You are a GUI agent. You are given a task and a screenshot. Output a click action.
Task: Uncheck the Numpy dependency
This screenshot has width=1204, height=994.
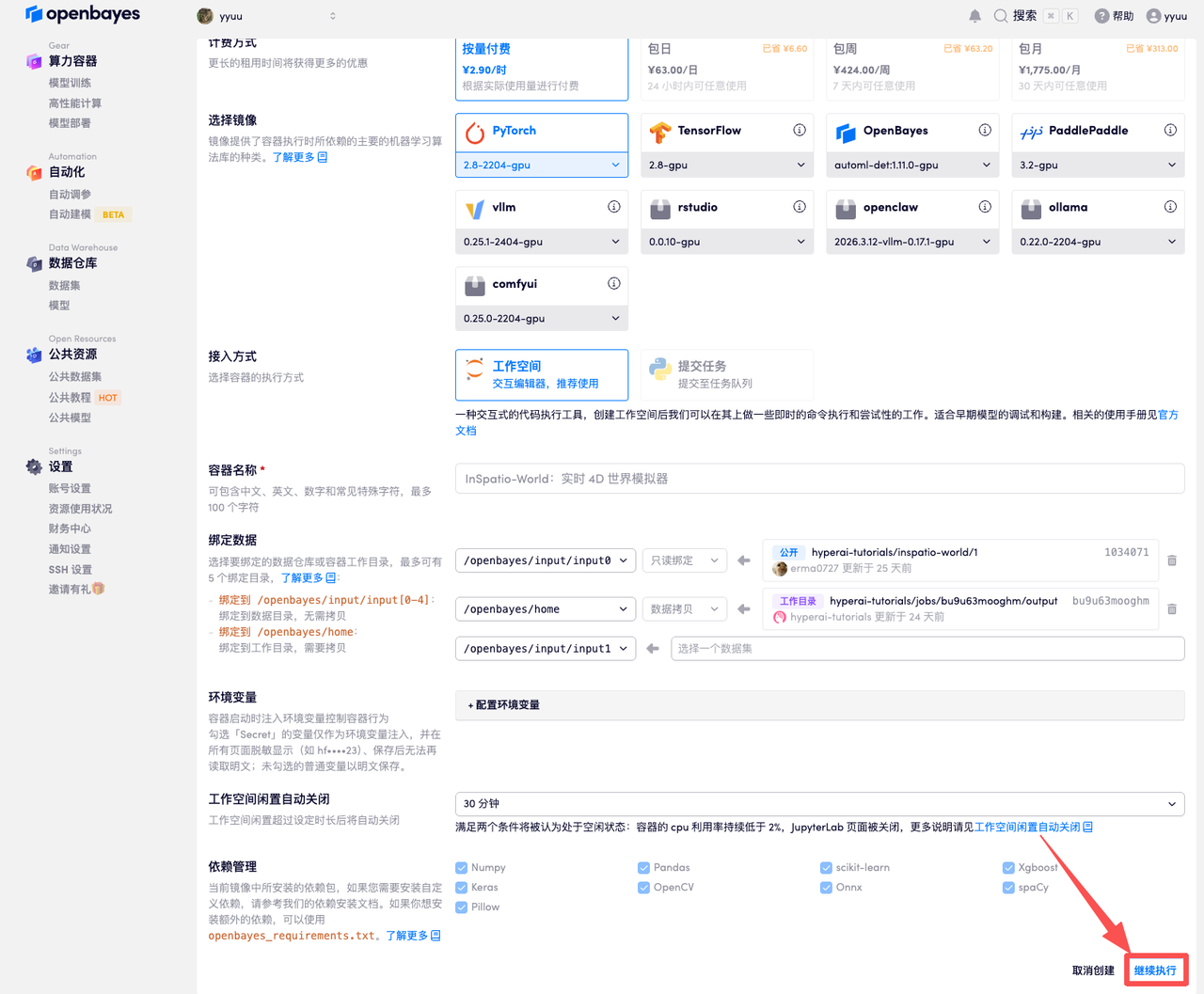(461, 868)
